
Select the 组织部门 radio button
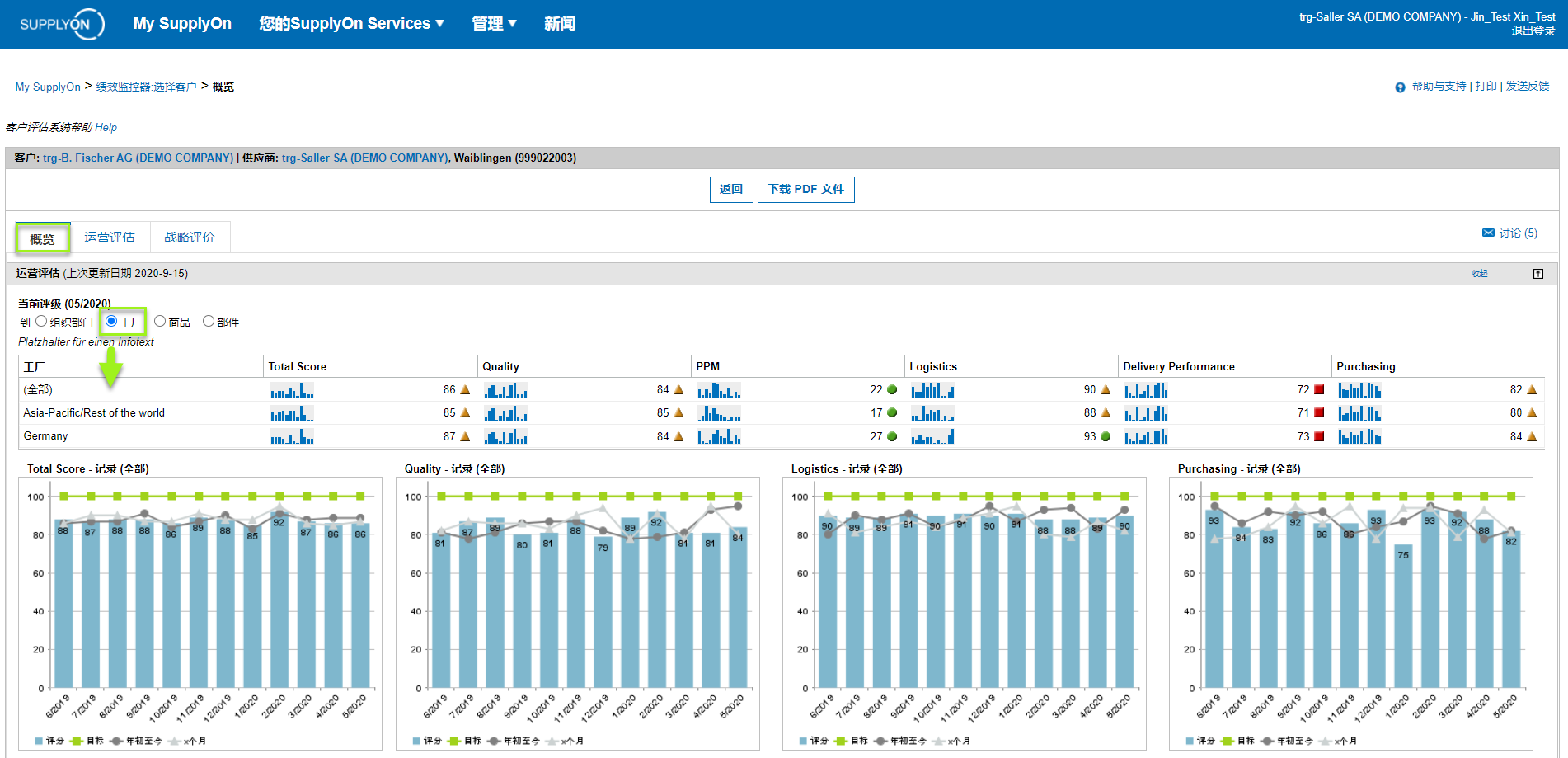pos(41,322)
